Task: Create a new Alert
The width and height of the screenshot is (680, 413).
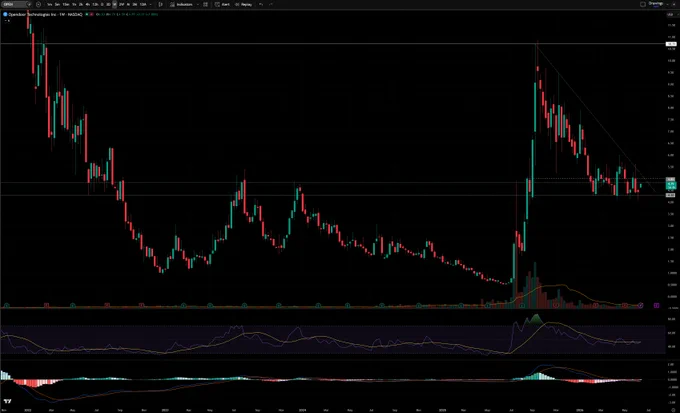Action: [x=222, y=4]
